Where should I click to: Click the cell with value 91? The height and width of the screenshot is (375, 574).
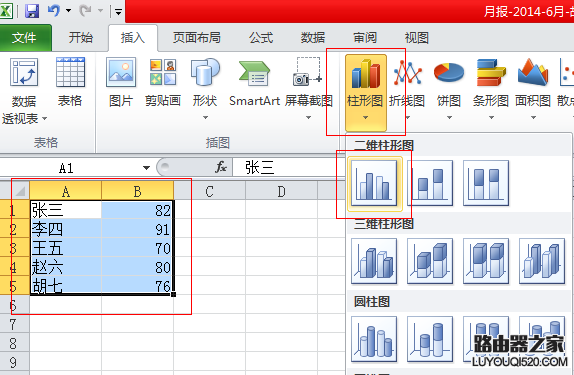(x=137, y=229)
